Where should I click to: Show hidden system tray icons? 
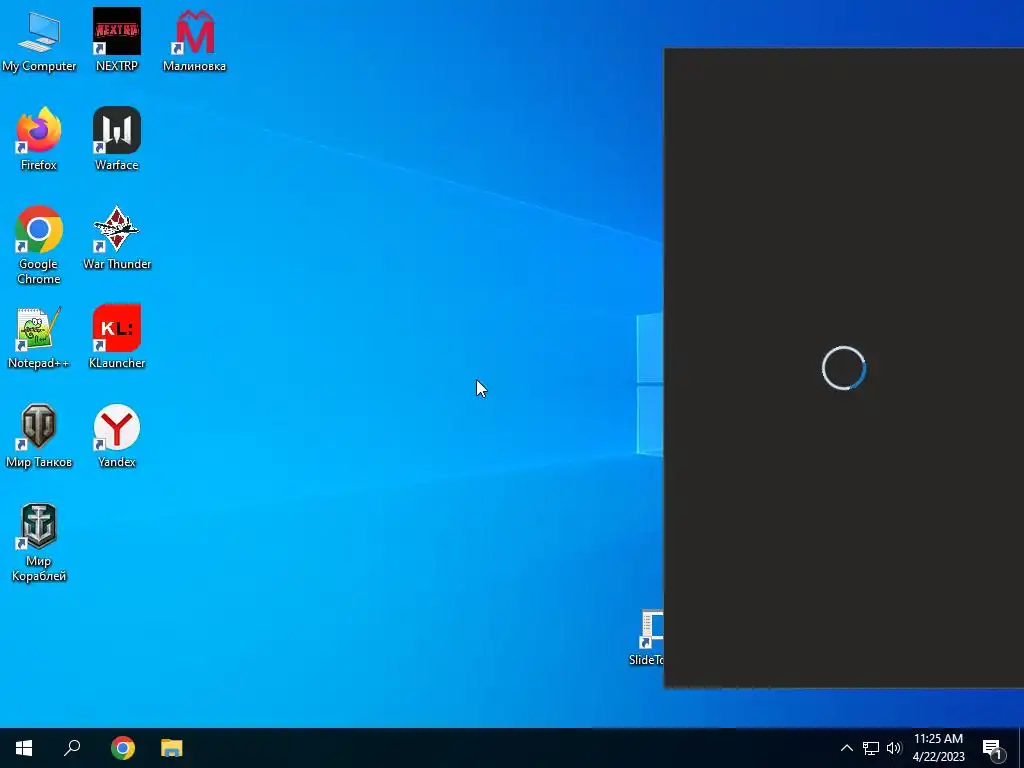846,748
